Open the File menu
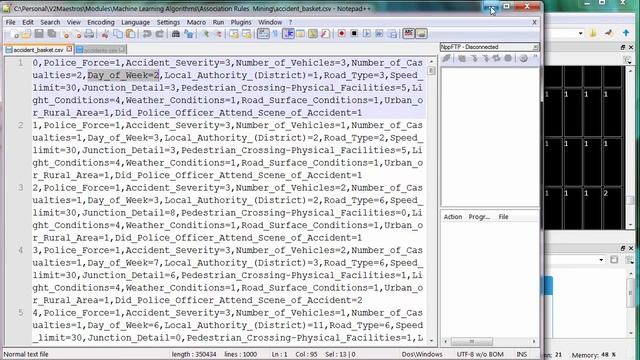 (x=10, y=22)
